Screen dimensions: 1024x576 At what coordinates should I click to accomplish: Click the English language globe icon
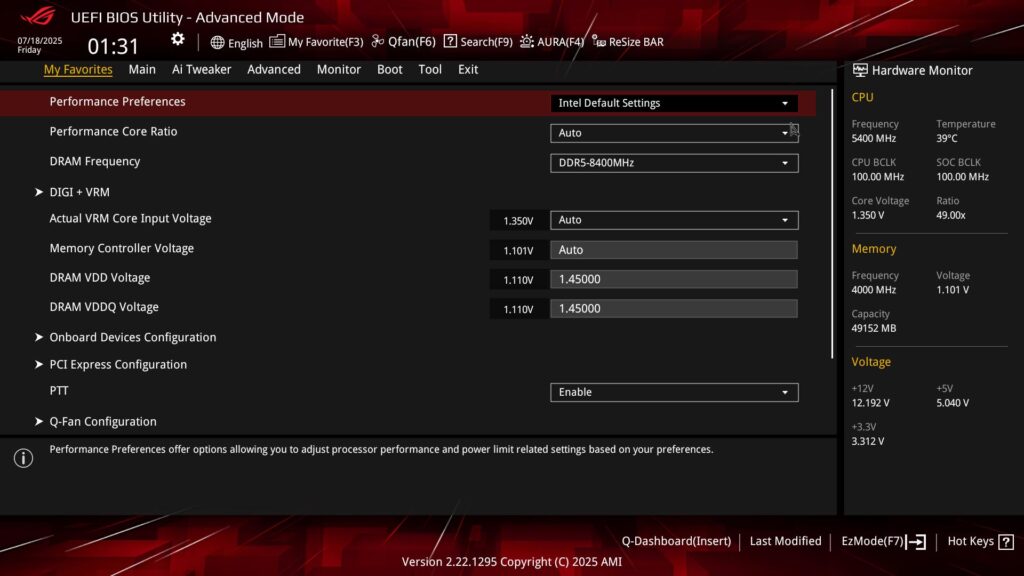click(217, 42)
